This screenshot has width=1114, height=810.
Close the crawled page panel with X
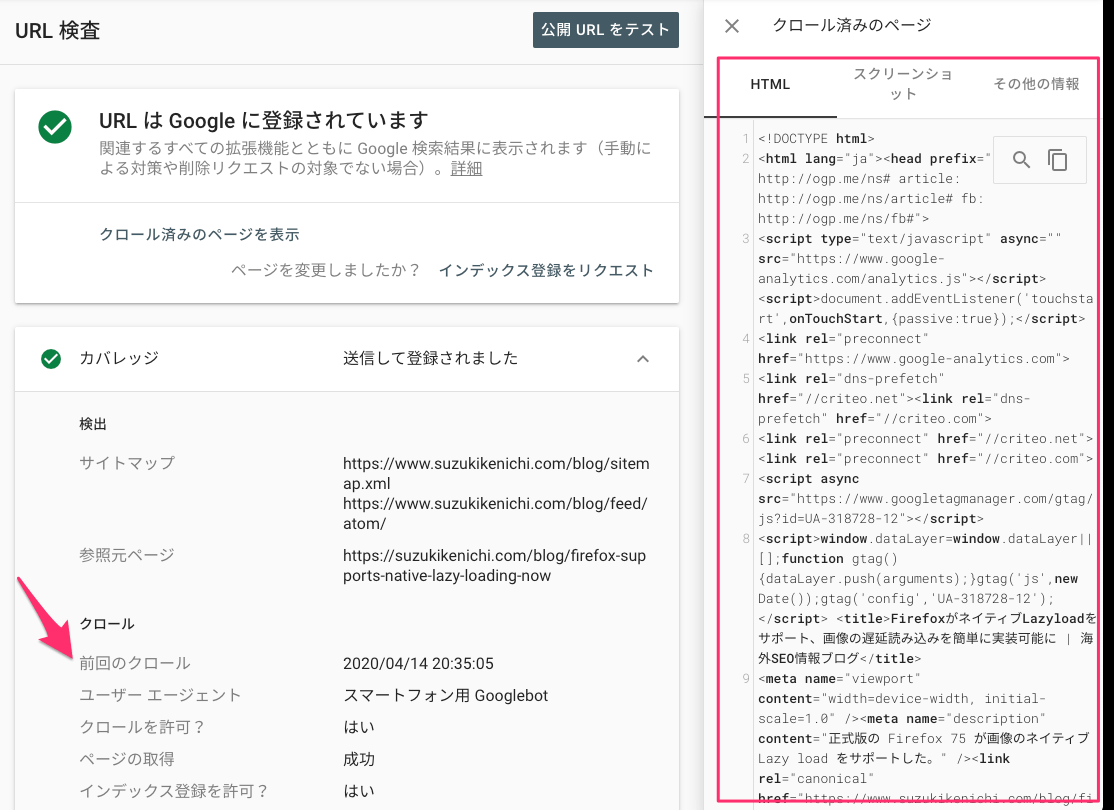732,26
